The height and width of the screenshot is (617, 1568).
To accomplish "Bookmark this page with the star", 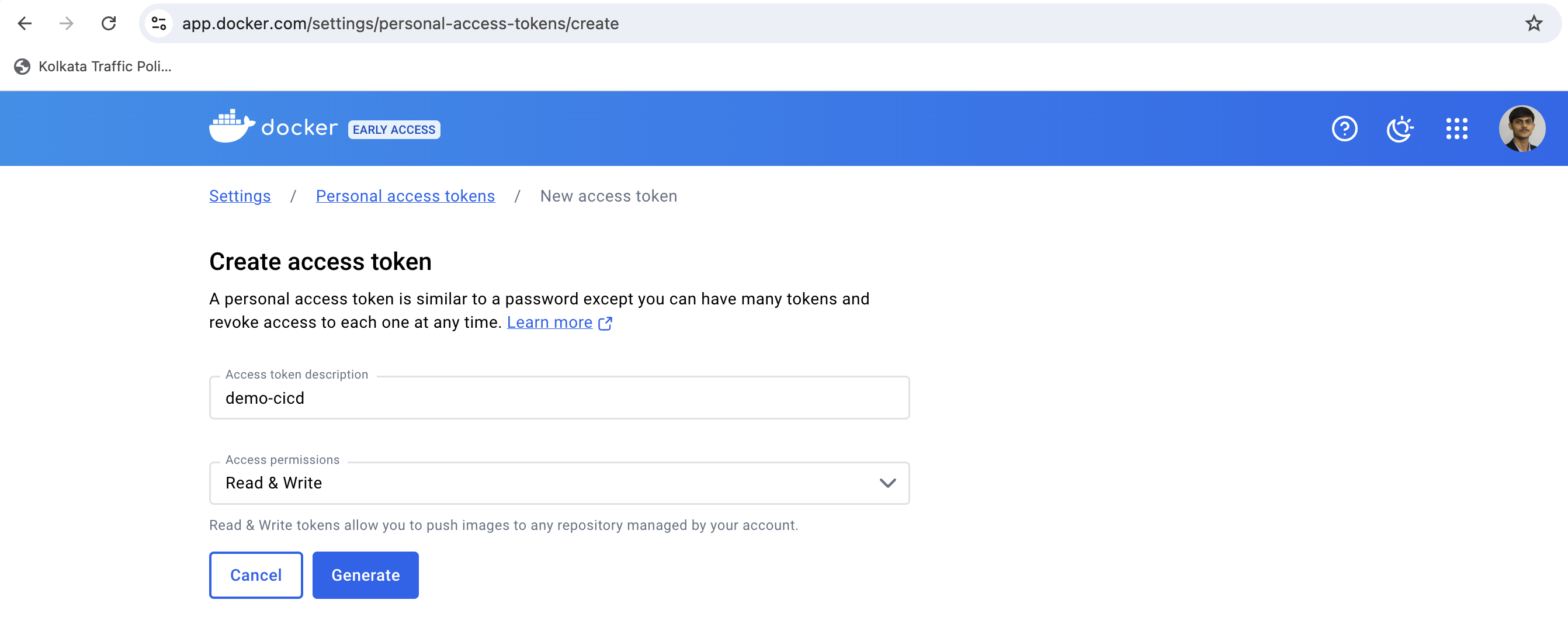I will 1534,24.
